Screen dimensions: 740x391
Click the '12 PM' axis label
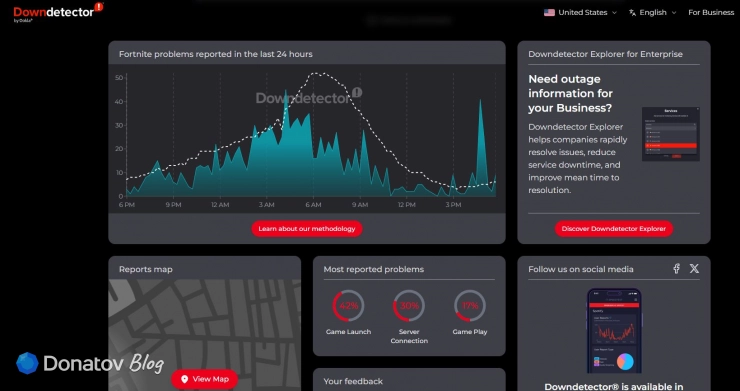[x=406, y=205]
